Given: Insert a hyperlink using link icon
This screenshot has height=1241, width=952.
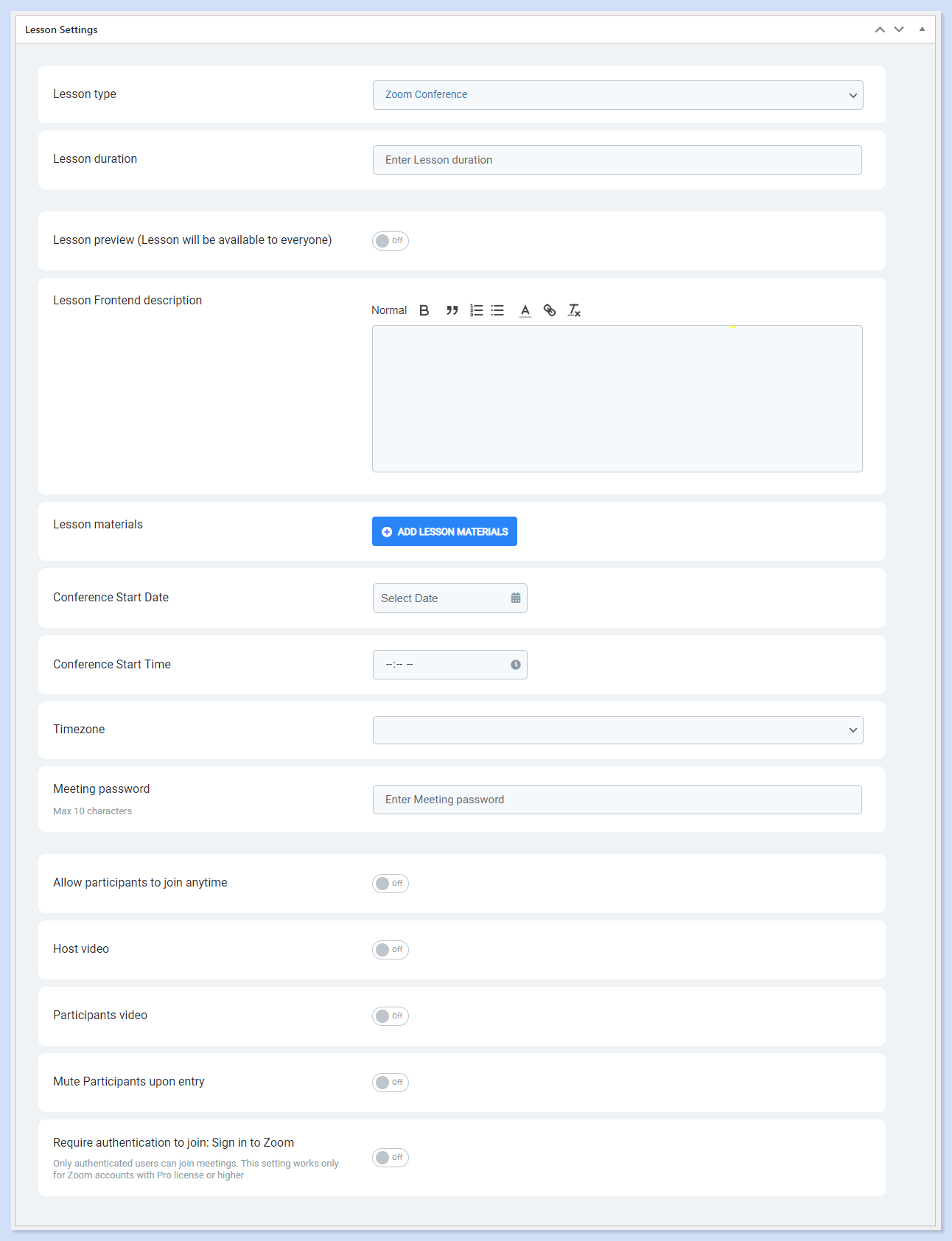Looking at the screenshot, I should point(550,310).
